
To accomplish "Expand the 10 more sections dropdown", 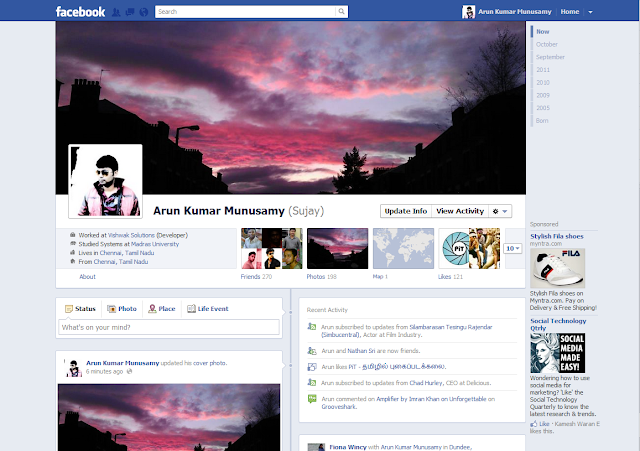I will 513,248.
